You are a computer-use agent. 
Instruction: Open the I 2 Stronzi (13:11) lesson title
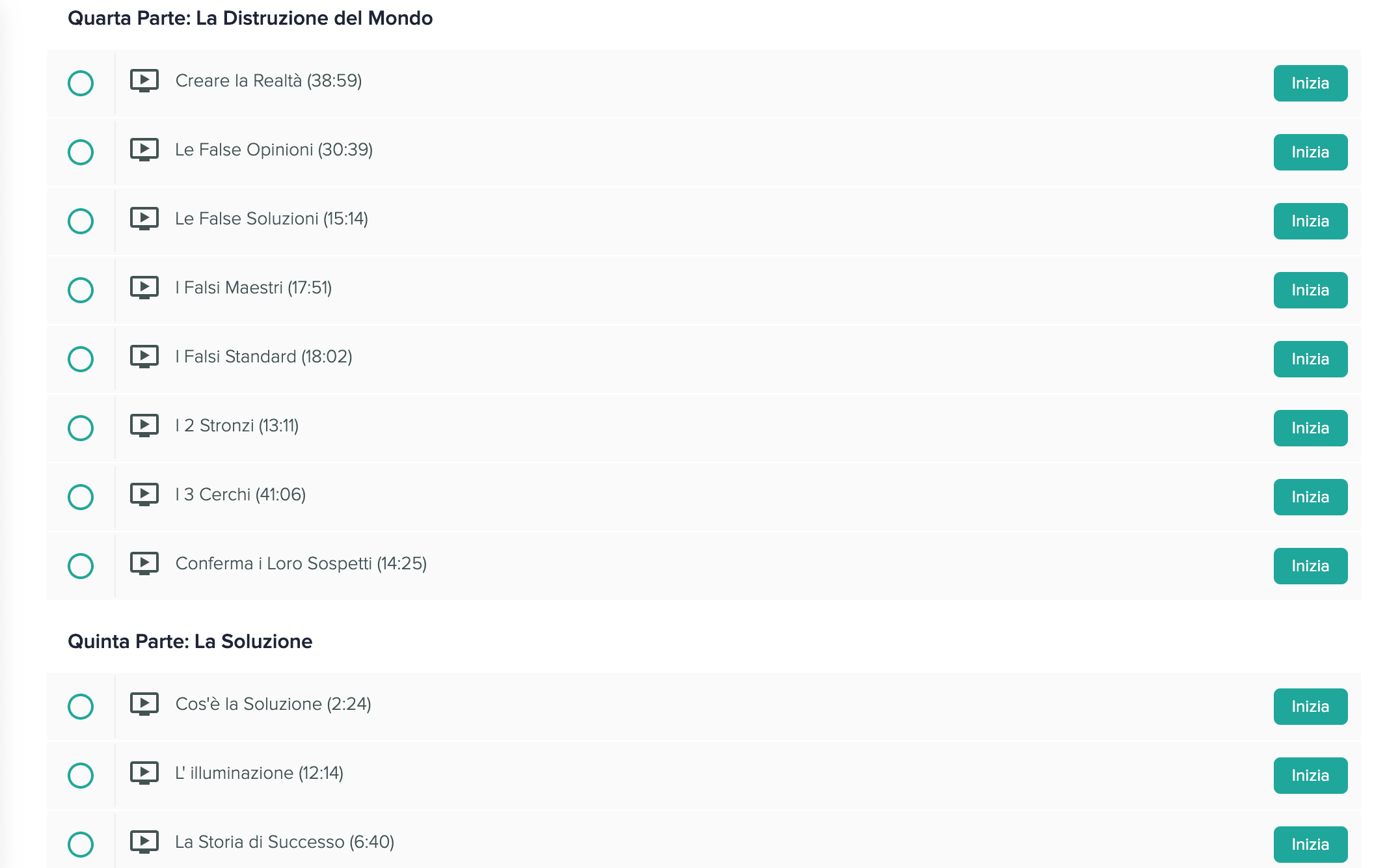237,426
